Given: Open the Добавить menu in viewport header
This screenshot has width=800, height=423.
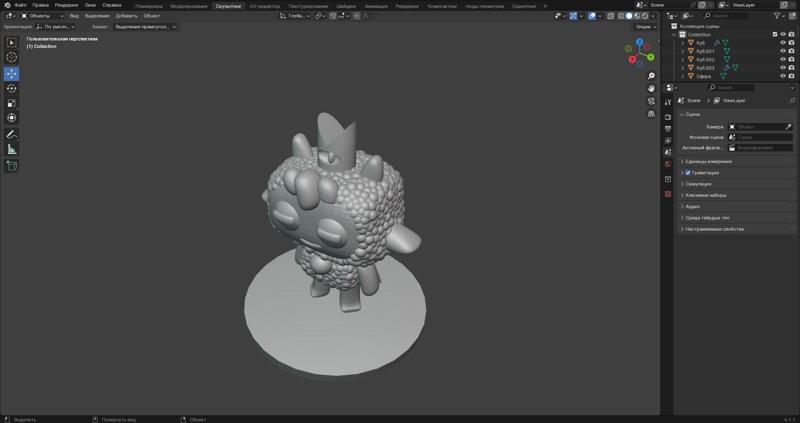Looking at the screenshot, I should (x=127, y=16).
